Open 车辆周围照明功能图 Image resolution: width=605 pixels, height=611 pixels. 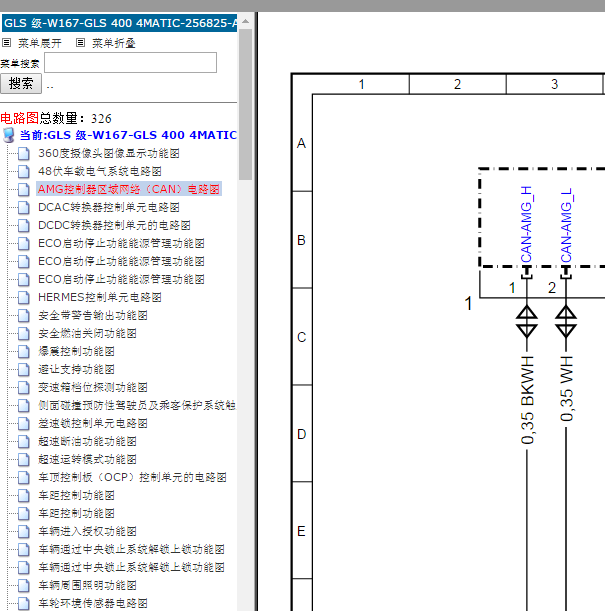pos(87,586)
